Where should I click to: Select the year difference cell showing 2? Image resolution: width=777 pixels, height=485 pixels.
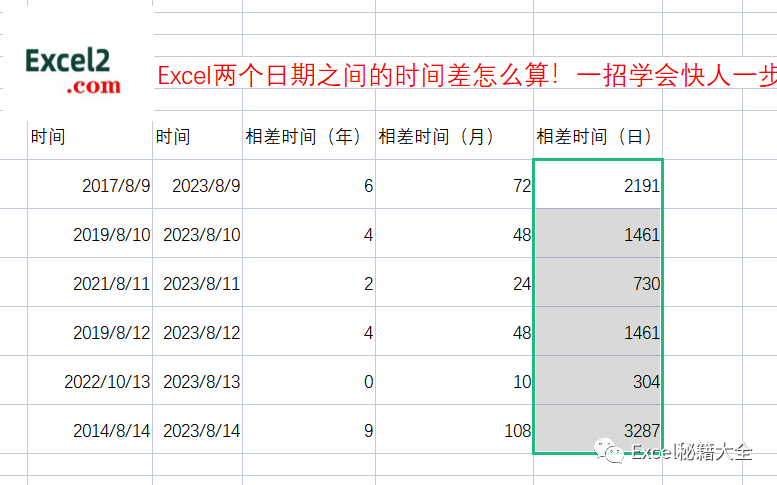click(309, 282)
